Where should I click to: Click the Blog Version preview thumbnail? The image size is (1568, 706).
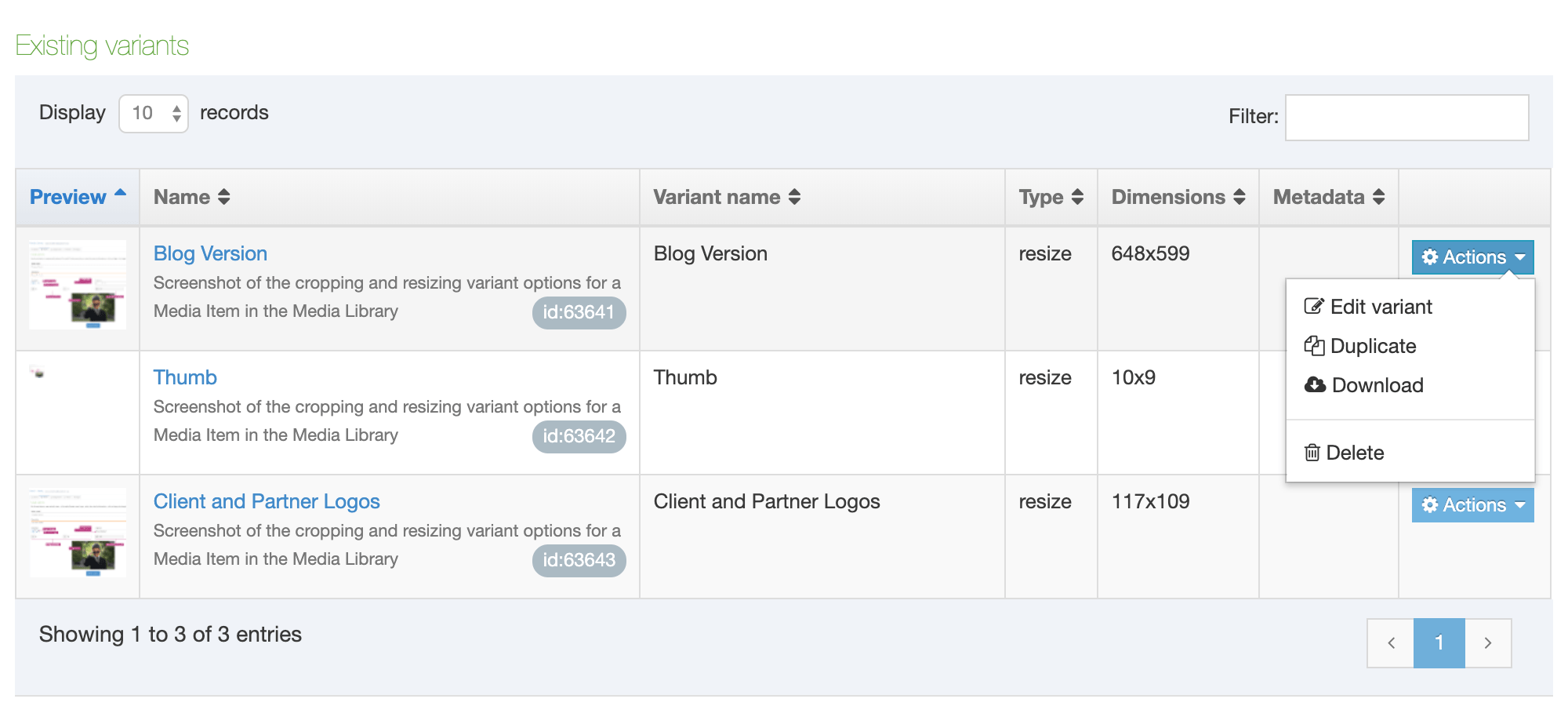pyautogui.click(x=78, y=285)
